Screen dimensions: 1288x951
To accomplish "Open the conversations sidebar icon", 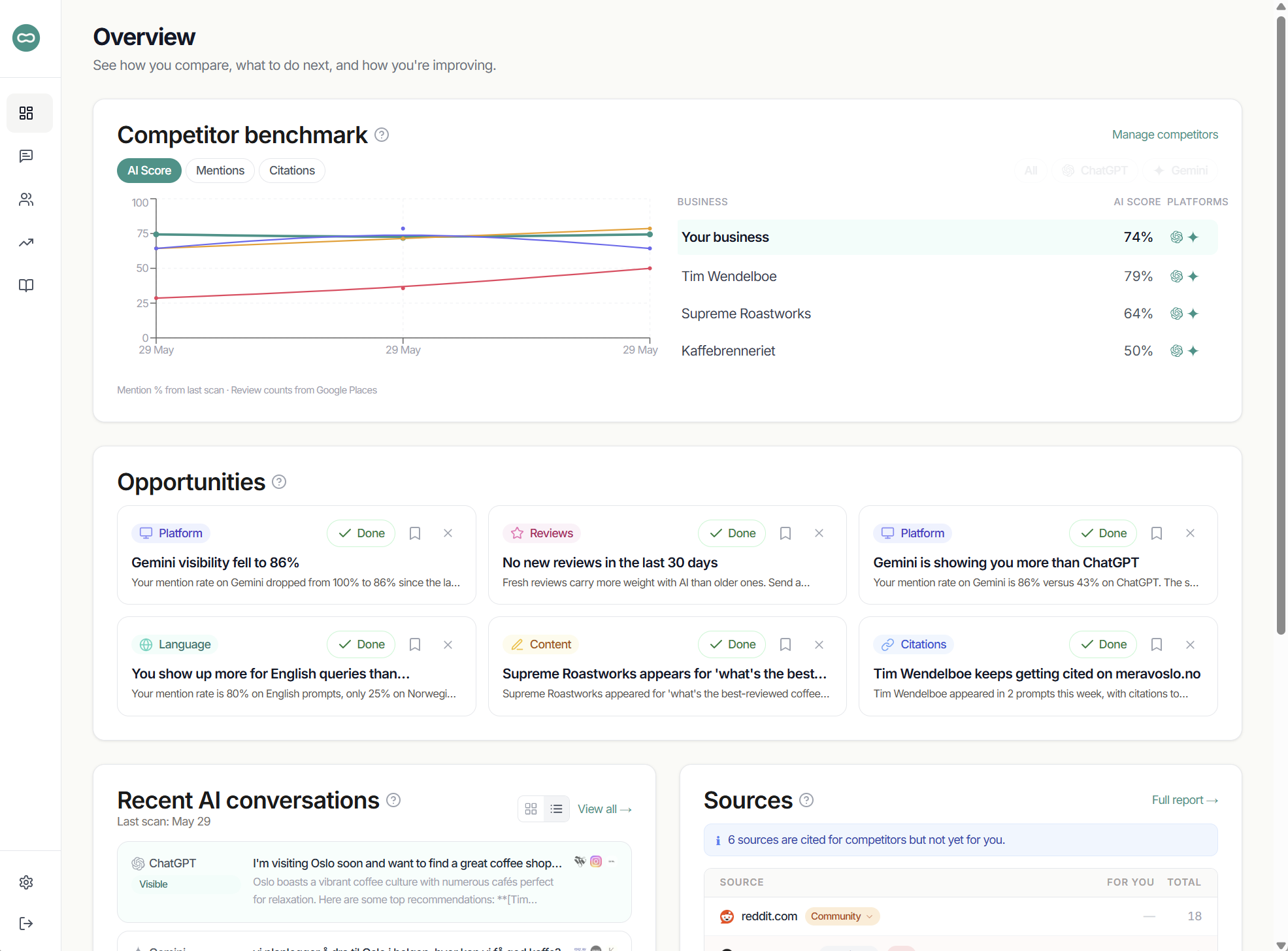I will [x=26, y=156].
